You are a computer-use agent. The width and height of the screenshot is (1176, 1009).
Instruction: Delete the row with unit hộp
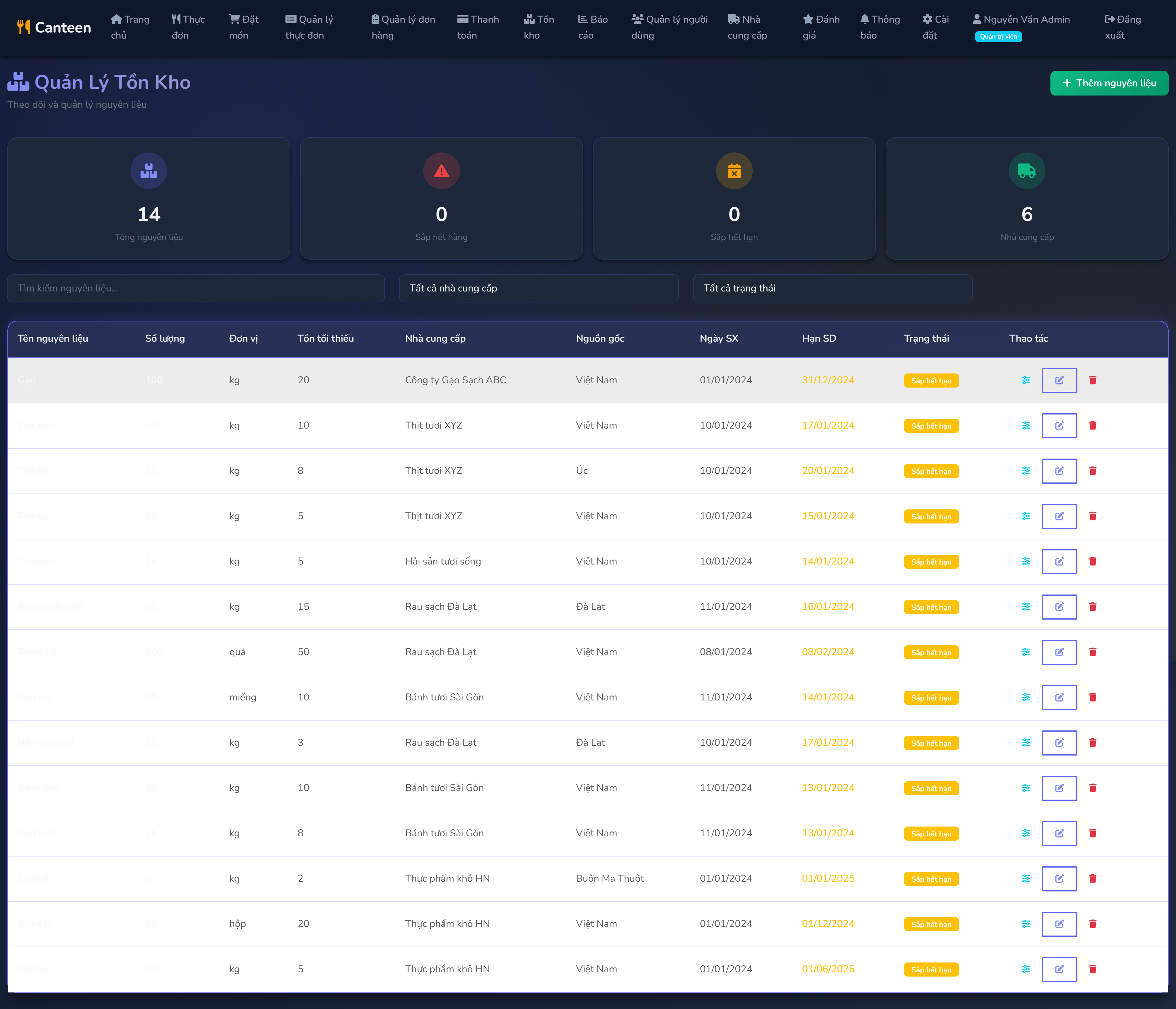[1093, 924]
